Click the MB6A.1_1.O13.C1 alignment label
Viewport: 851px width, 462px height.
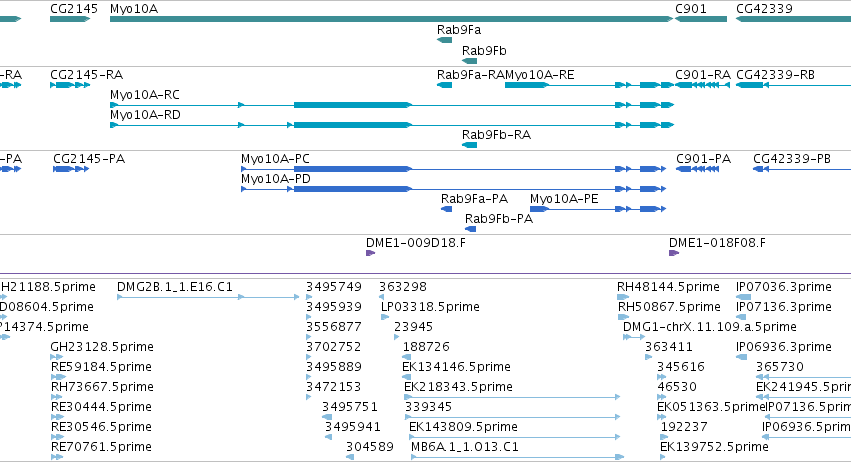coord(465,447)
